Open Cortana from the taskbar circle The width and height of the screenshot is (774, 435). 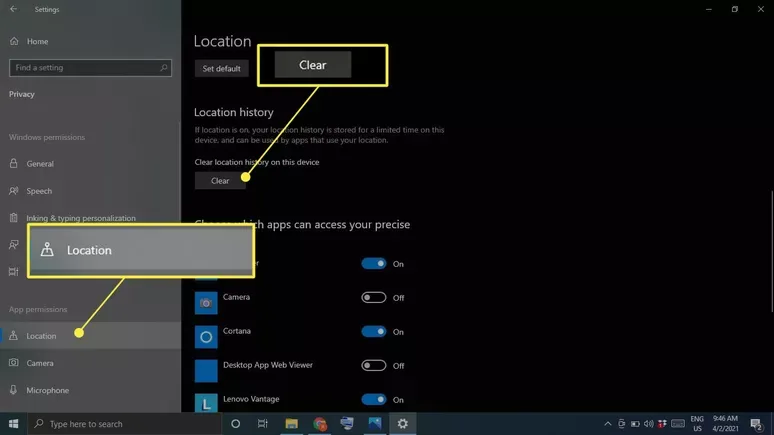[x=235, y=424]
